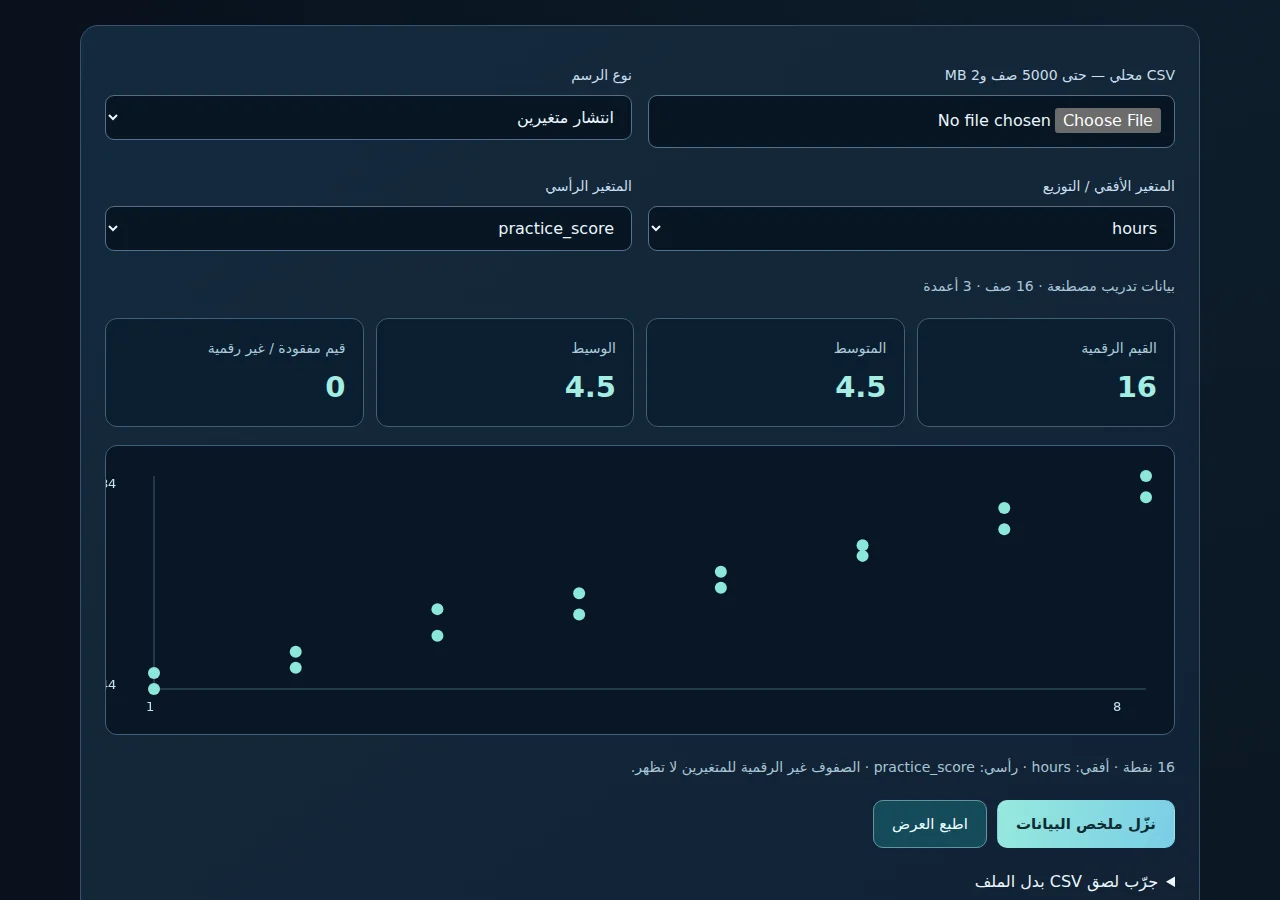The width and height of the screenshot is (1280, 900).
Task: Click the topmost scatter point at hours 8
Action: click(1146, 476)
